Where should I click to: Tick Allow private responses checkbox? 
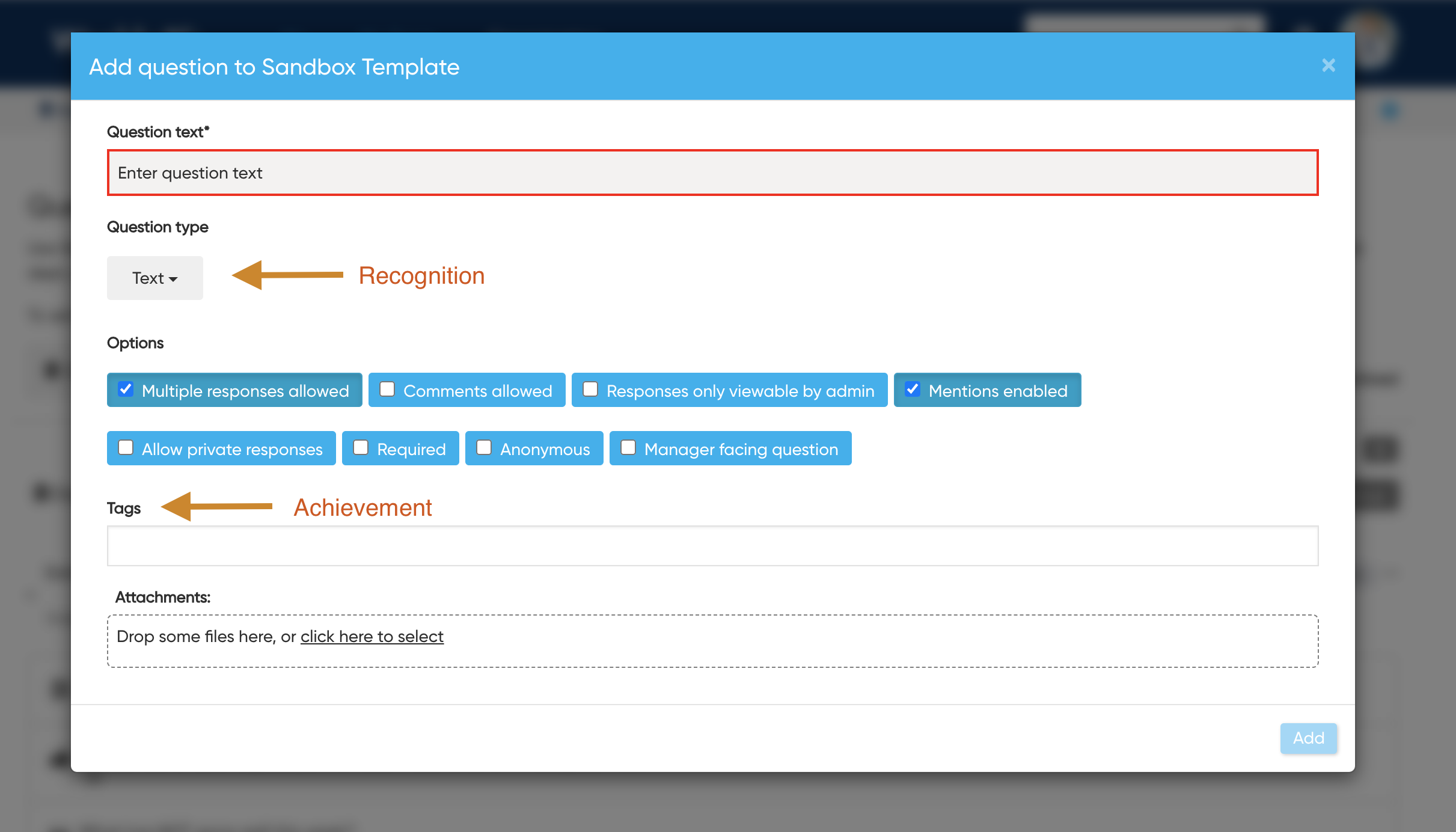(126, 447)
